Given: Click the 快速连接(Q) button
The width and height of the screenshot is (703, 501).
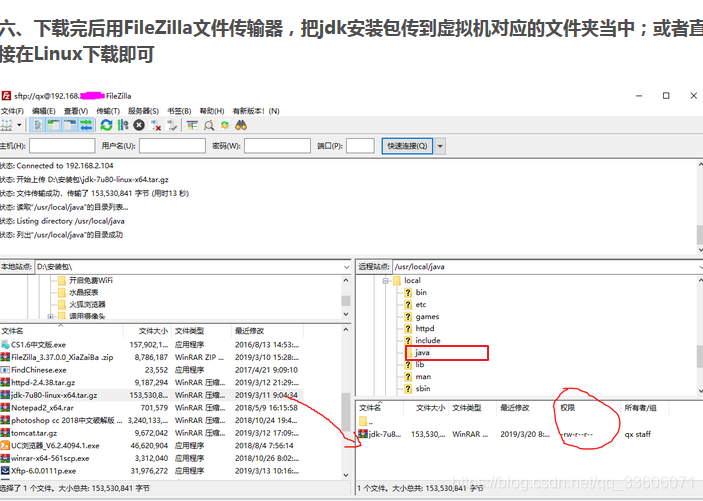Looking at the screenshot, I should [407, 146].
